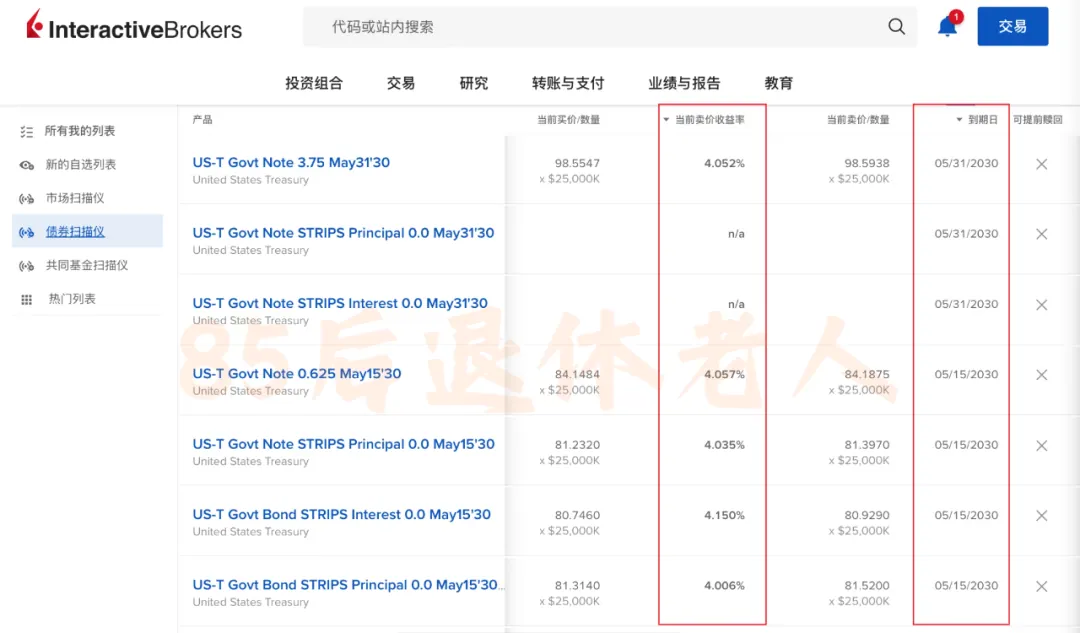Image resolution: width=1080 pixels, height=633 pixels.
Task: Click the 所有我的列表 list icon
Action: coord(26,132)
